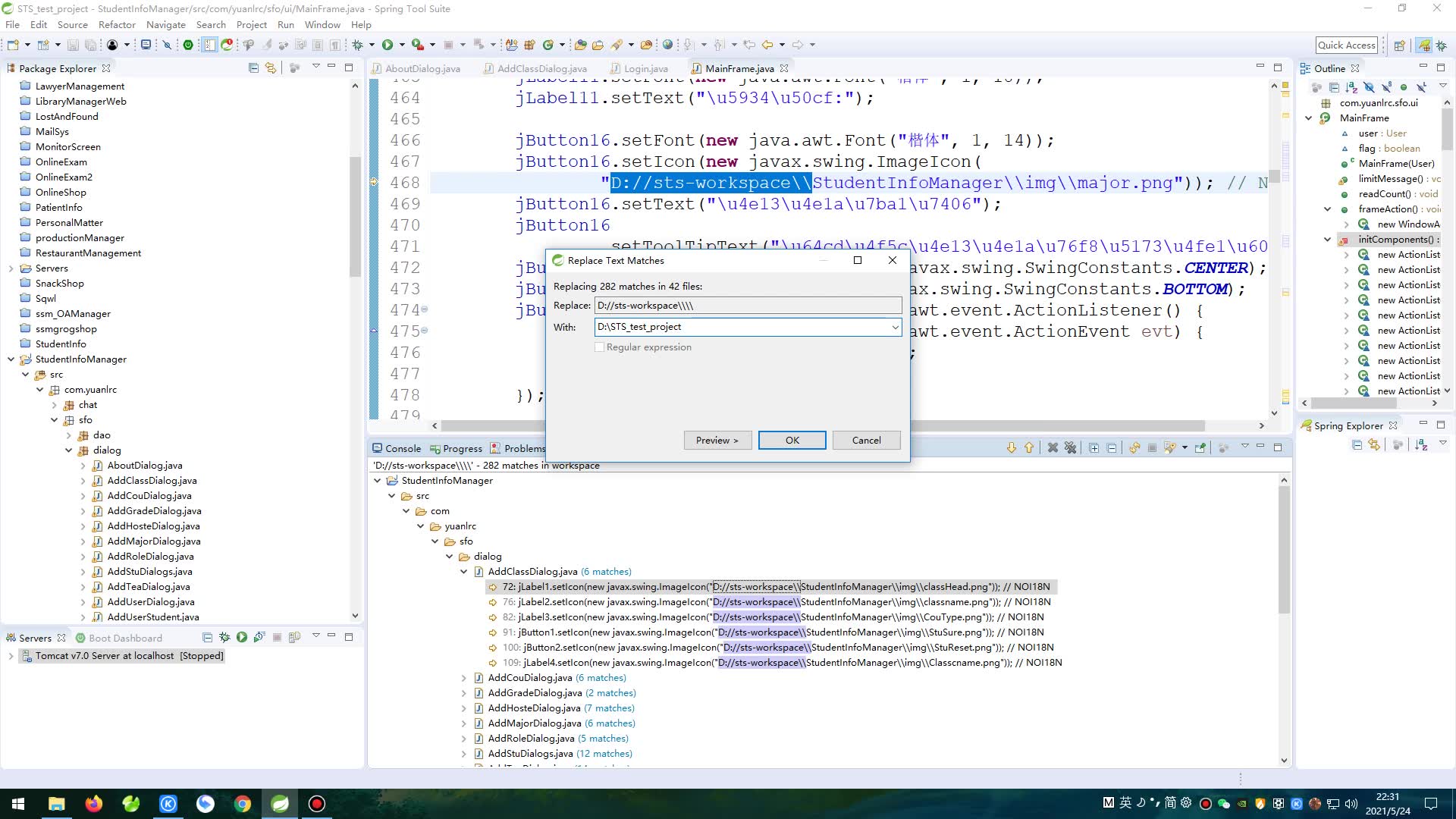Collapse MainFrame class in Outline

(1308, 118)
